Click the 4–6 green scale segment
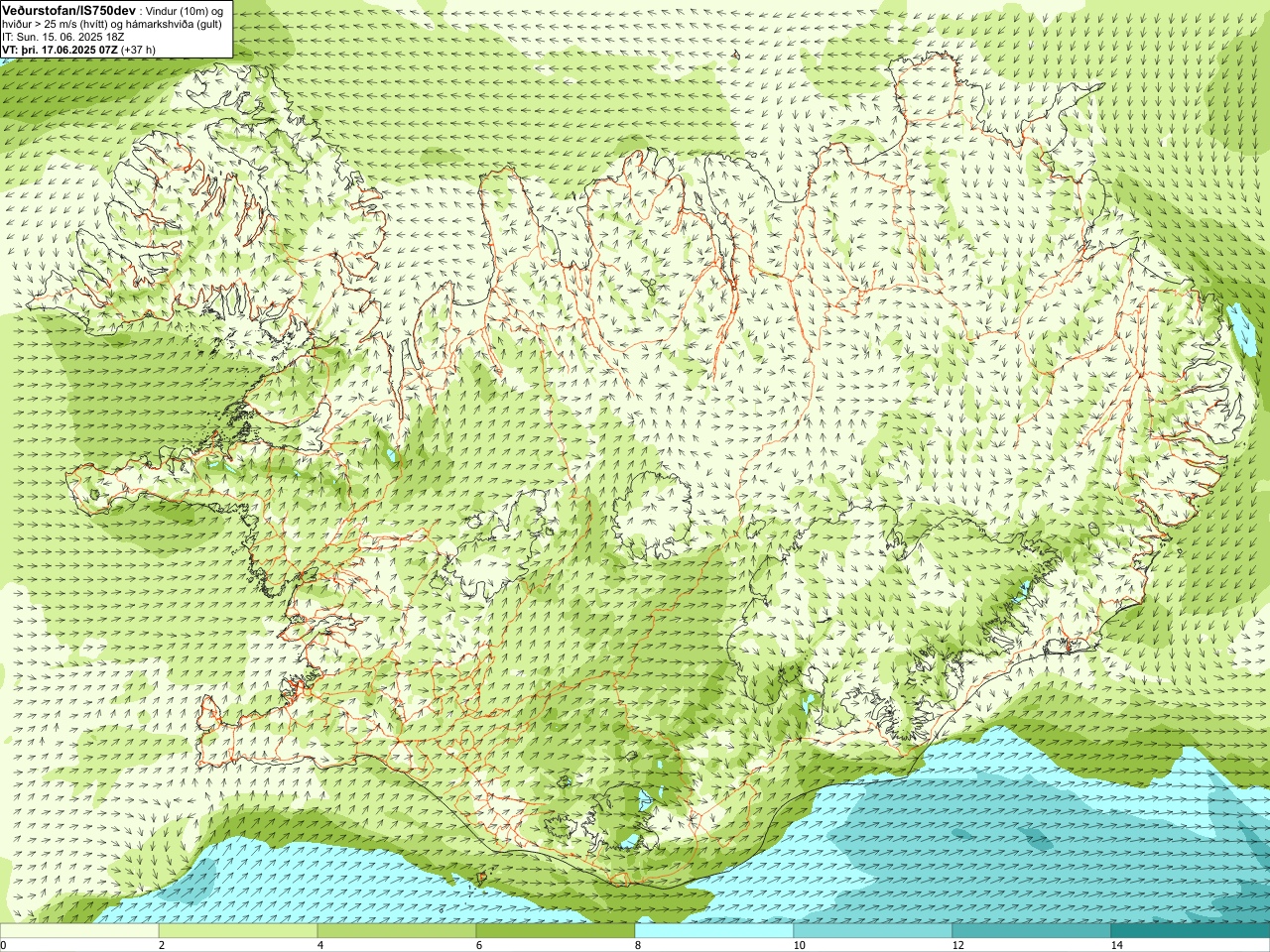 coord(397,931)
